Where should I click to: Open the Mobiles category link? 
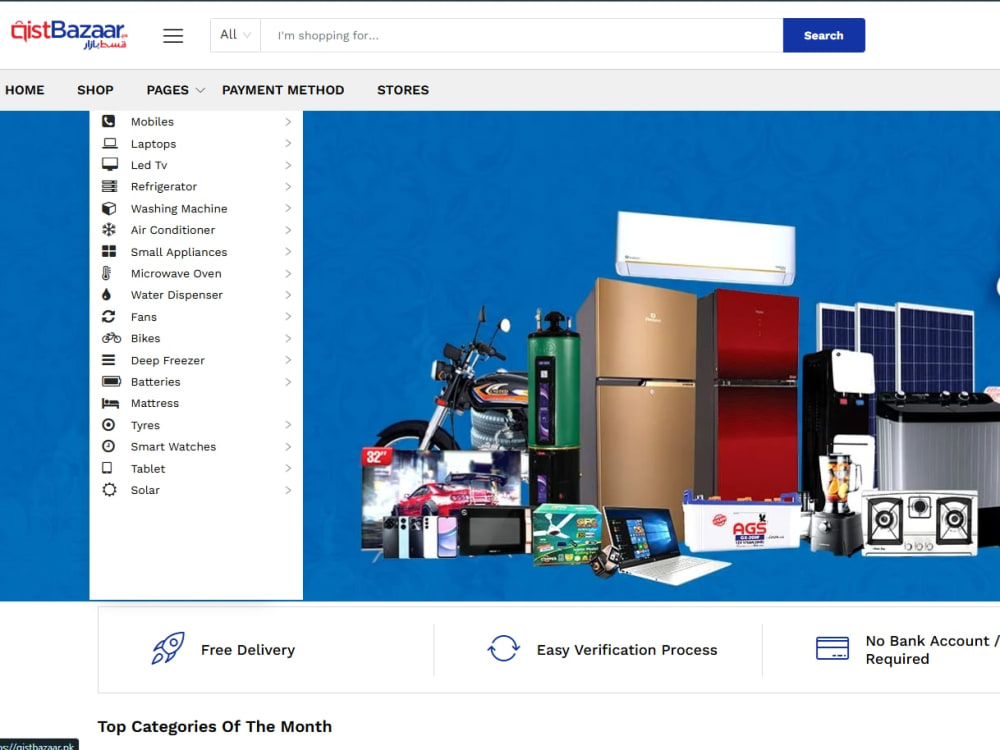(x=152, y=121)
